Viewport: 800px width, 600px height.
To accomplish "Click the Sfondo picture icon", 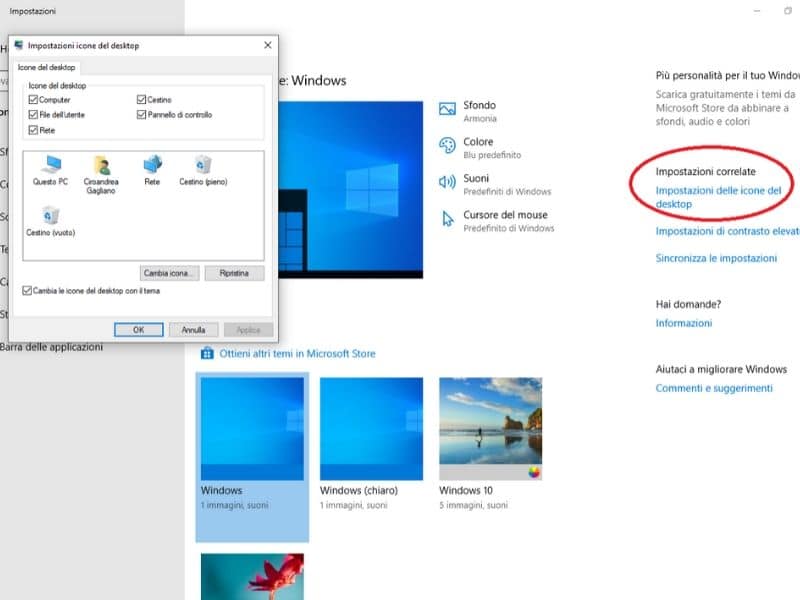I will tap(447, 109).
